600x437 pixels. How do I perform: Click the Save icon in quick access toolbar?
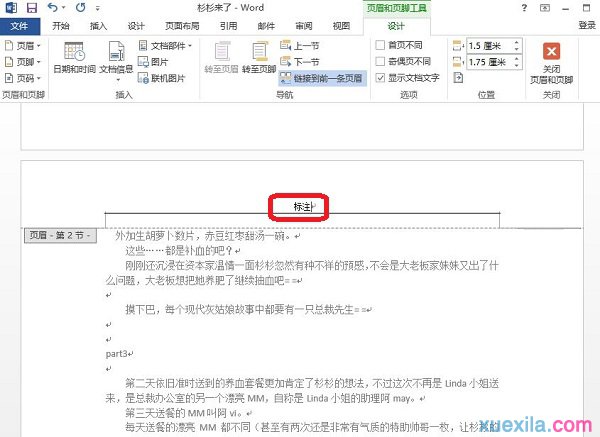pos(32,8)
